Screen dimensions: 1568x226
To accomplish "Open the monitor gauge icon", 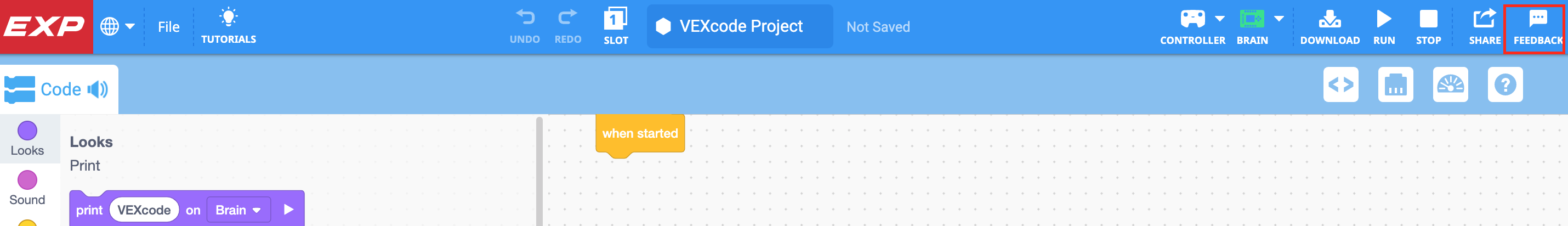I will click(x=1450, y=84).
